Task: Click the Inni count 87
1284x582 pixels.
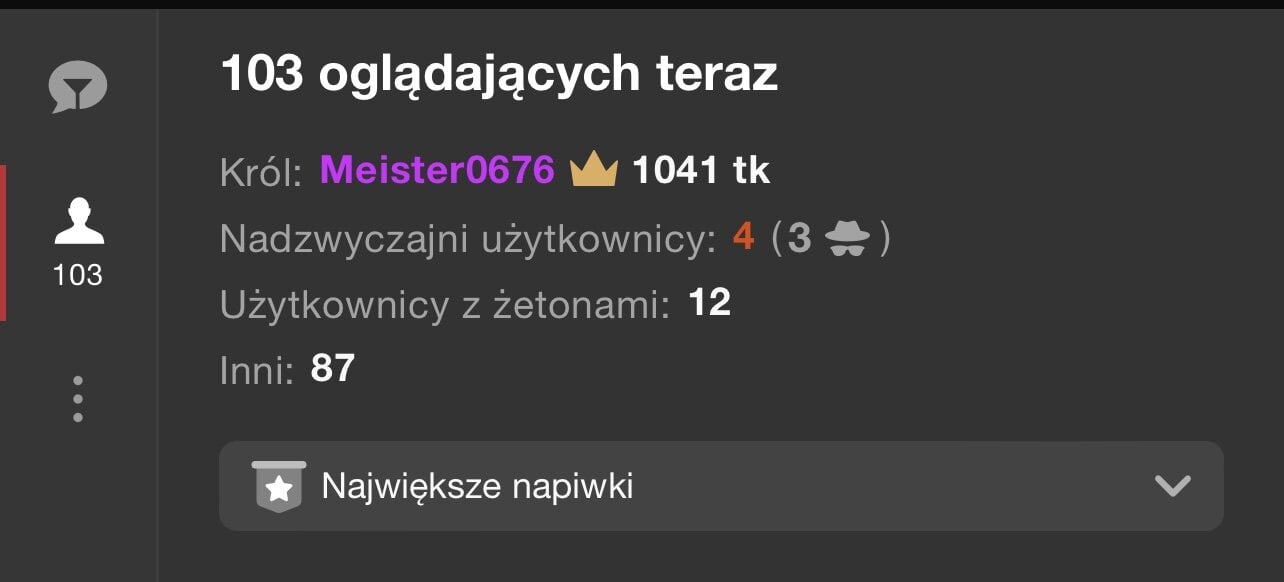Action: tap(333, 368)
